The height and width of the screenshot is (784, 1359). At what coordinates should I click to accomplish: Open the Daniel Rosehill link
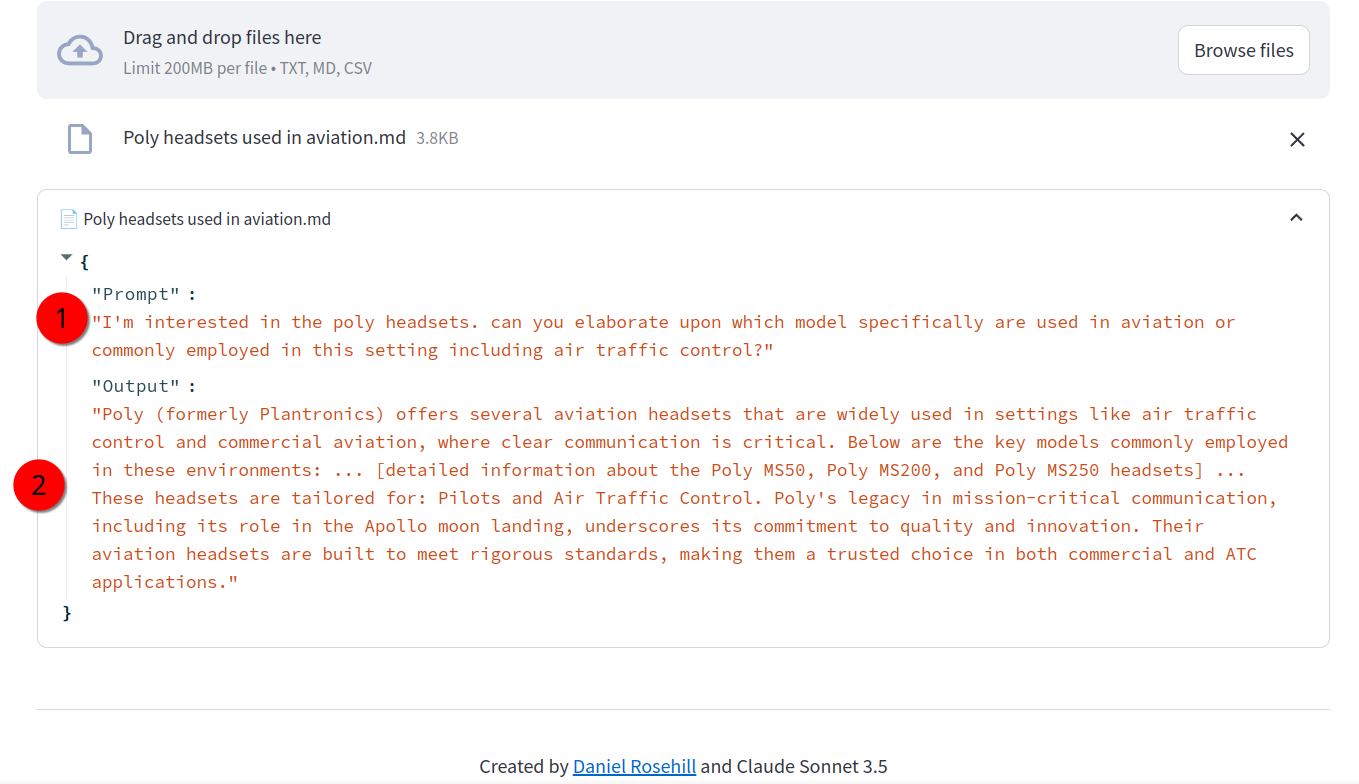tap(634, 767)
